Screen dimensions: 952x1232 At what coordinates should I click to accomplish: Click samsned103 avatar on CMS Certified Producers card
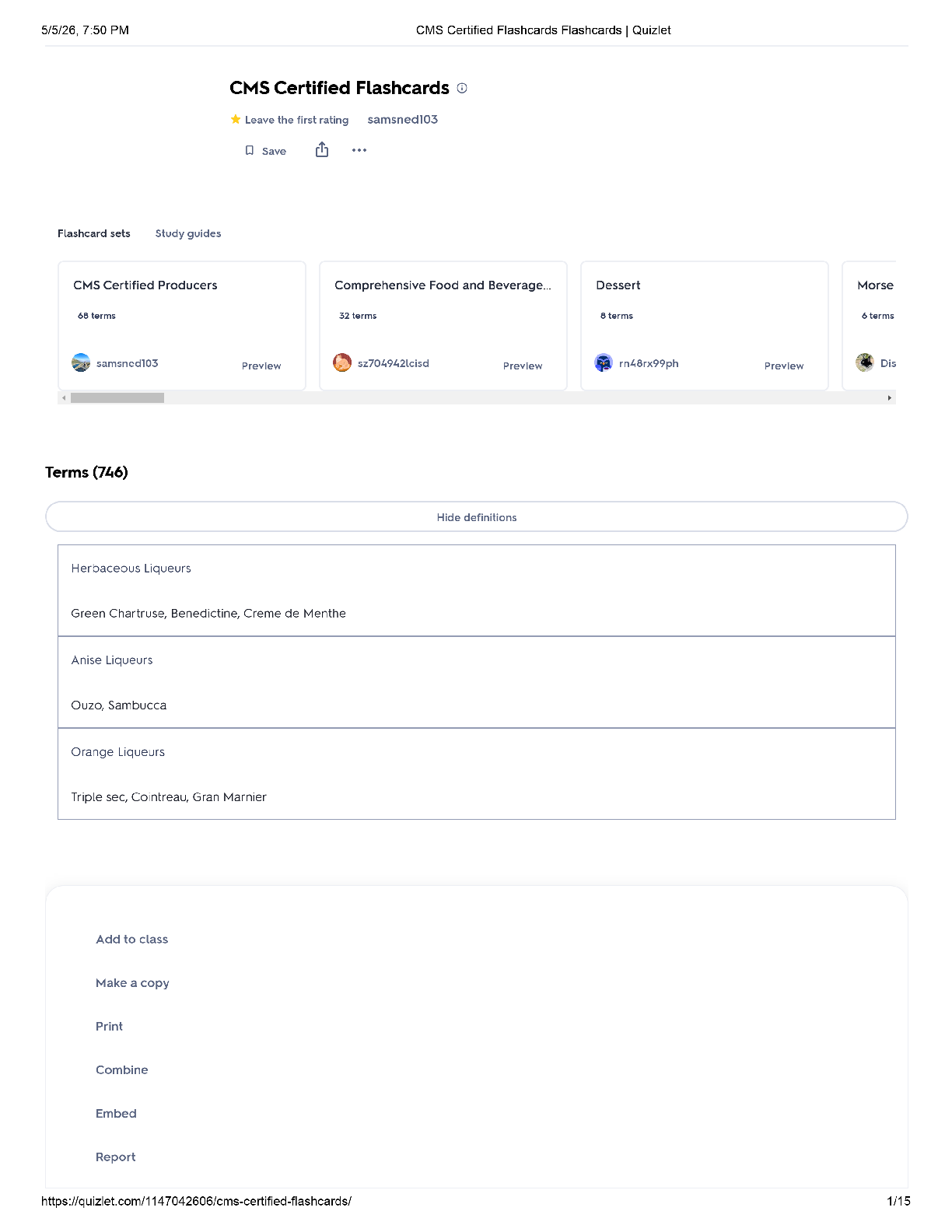pos(81,362)
